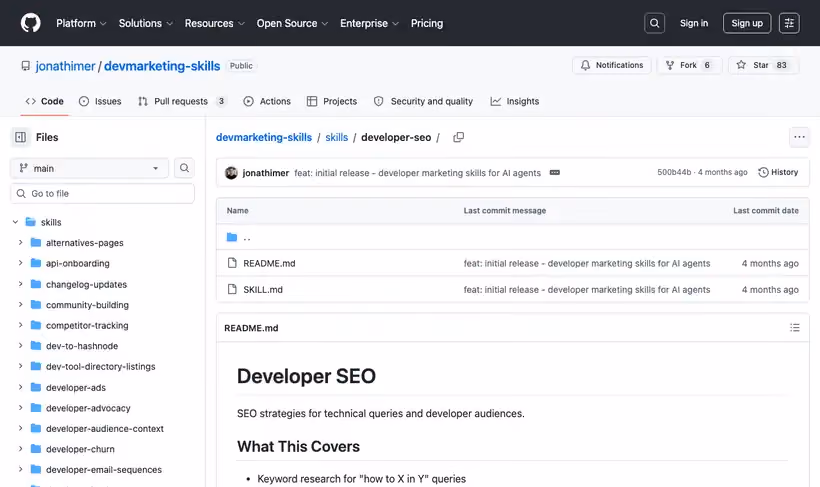Open the Platform menu
Image resolution: width=820 pixels, height=487 pixels.
click(x=81, y=23)
